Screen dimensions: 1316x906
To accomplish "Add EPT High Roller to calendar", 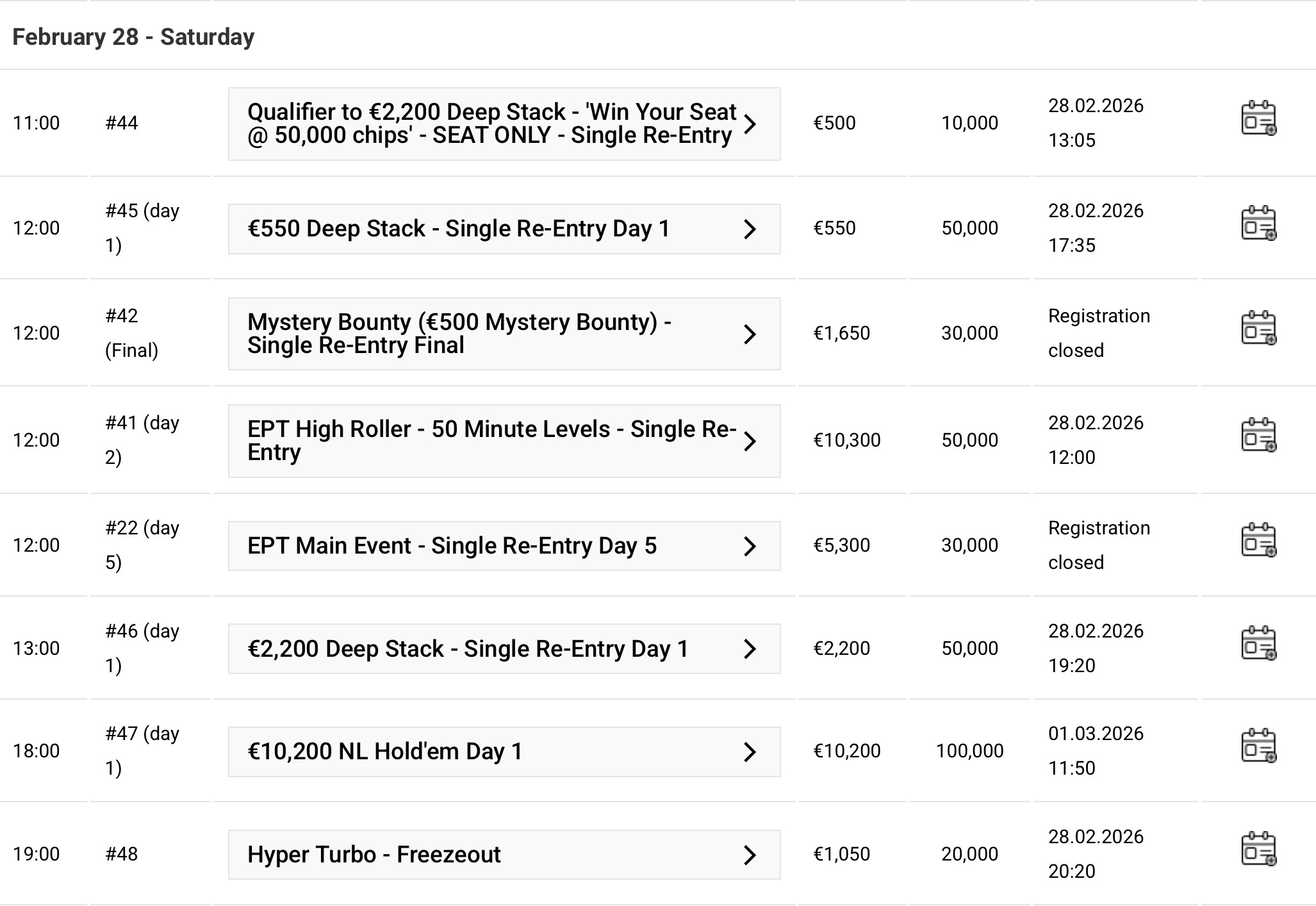I will pyautogui.click(x=1258, y=436).
